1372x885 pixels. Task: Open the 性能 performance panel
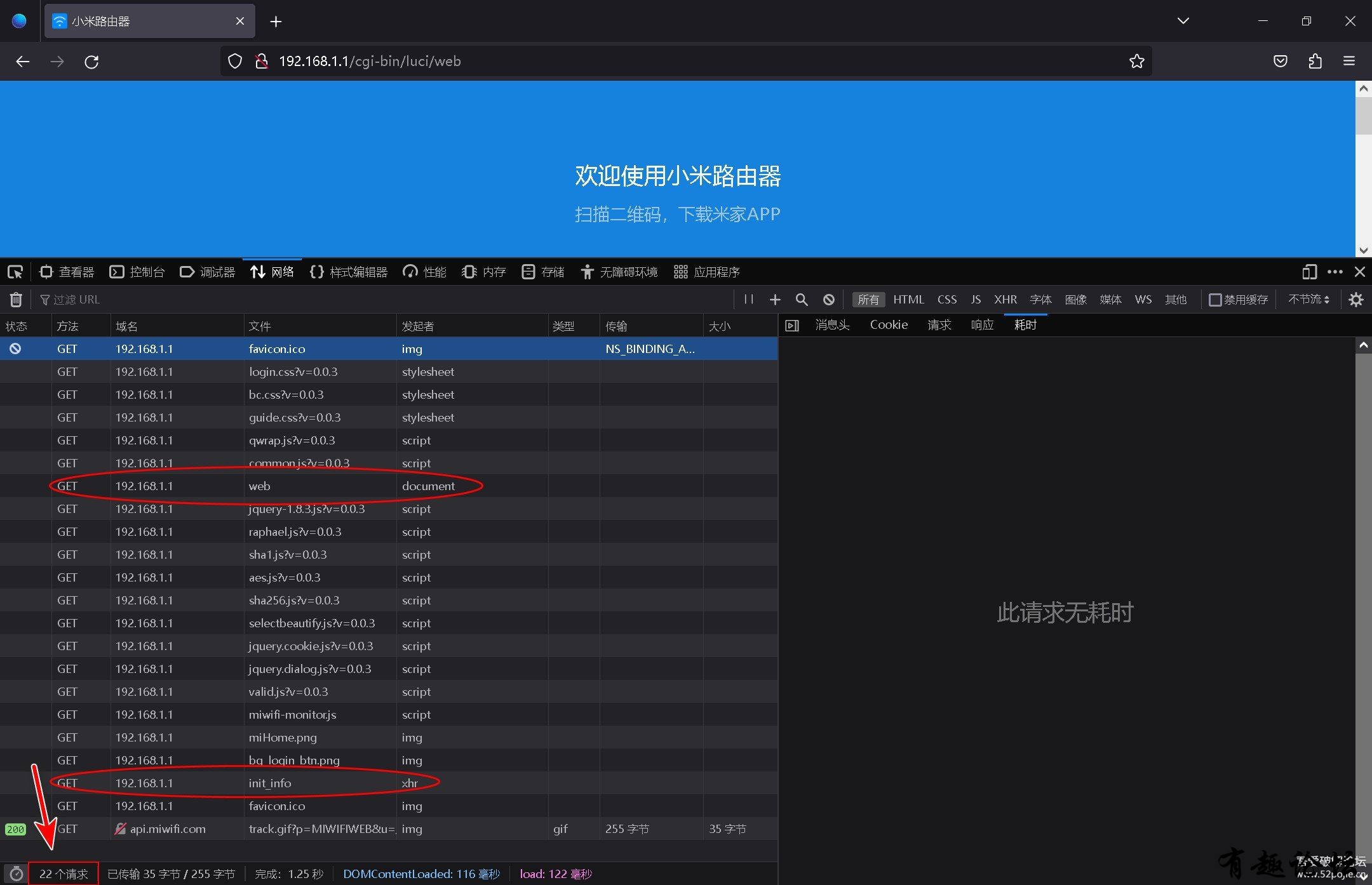425,272
